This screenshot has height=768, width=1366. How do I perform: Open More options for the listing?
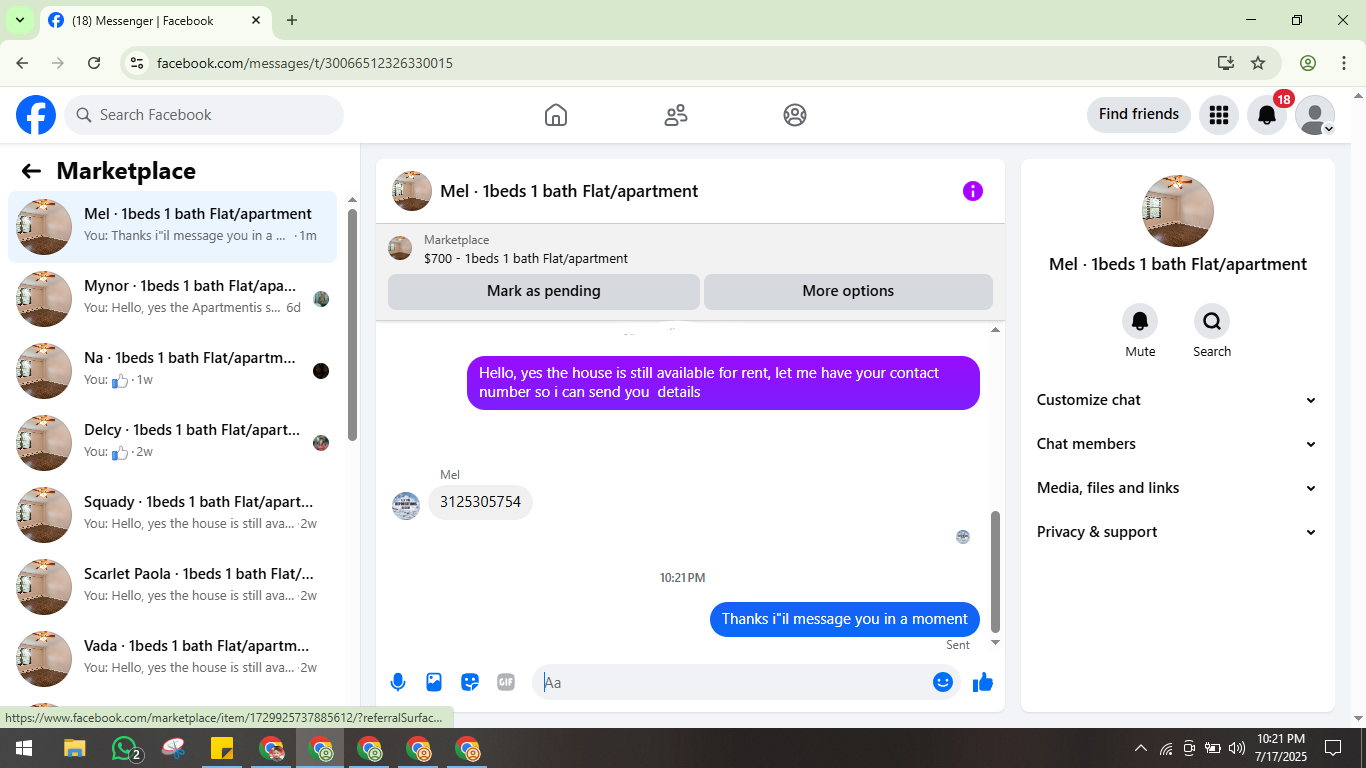click(x=848, y=291)
